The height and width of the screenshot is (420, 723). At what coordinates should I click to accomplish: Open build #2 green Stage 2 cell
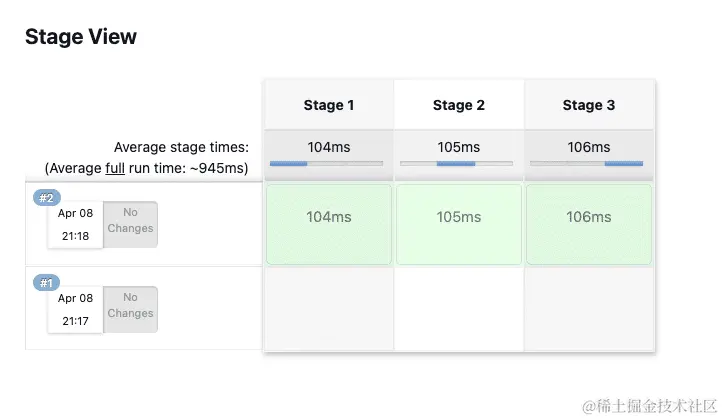coord(459,224)
